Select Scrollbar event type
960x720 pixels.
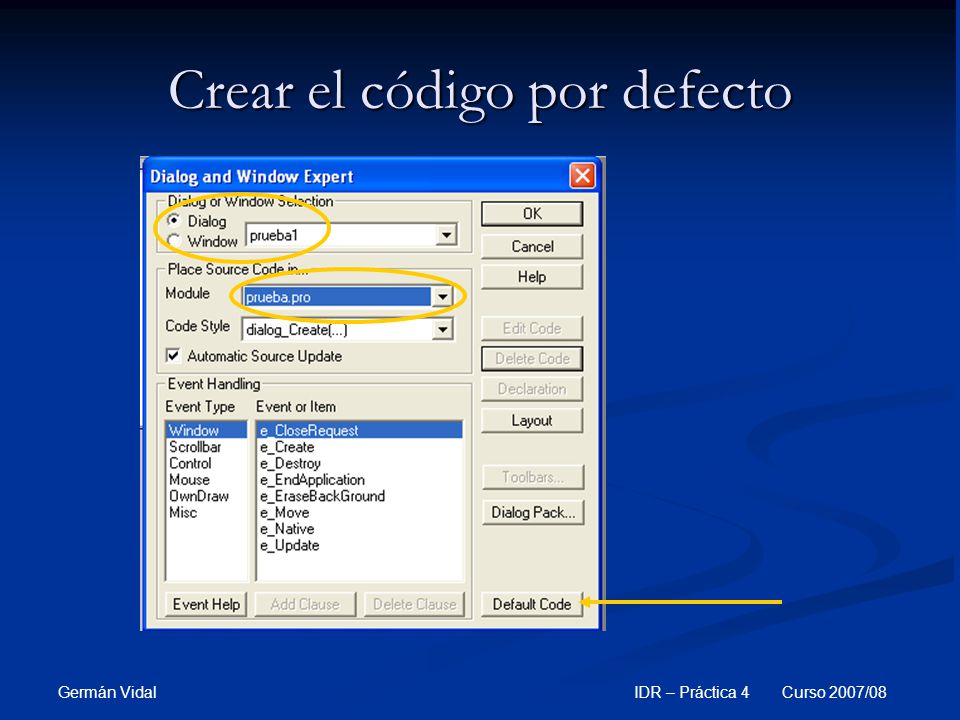click(206, 447)
